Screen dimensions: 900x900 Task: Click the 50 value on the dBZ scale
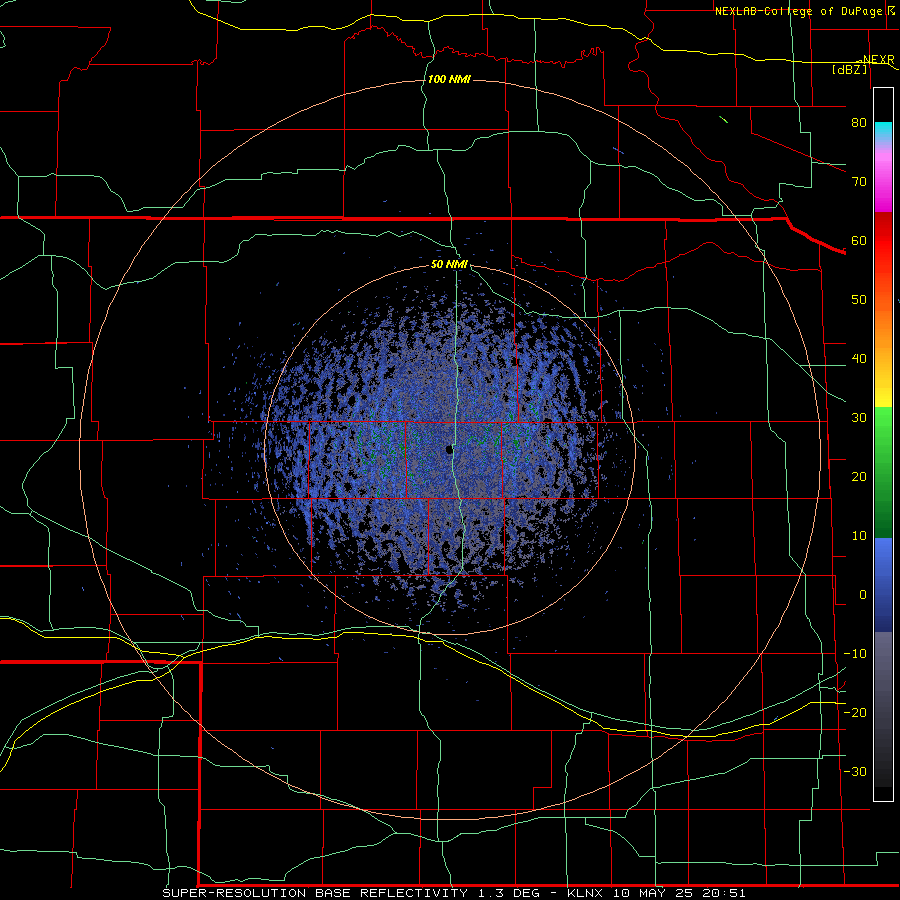click(859, 300)
